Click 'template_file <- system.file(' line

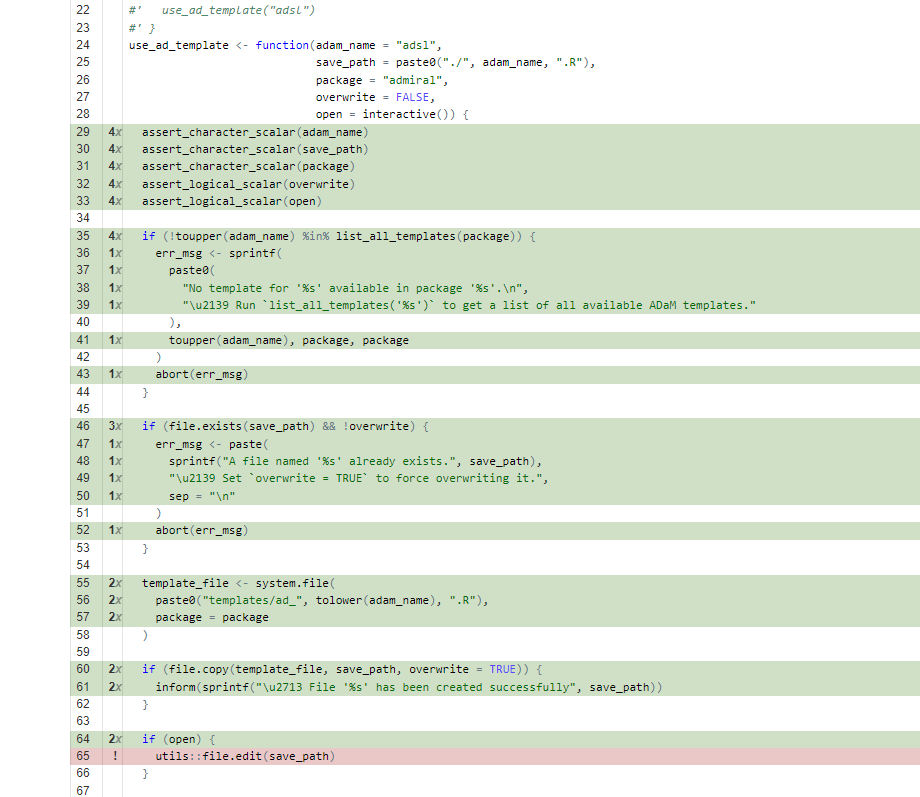[238, 583]
